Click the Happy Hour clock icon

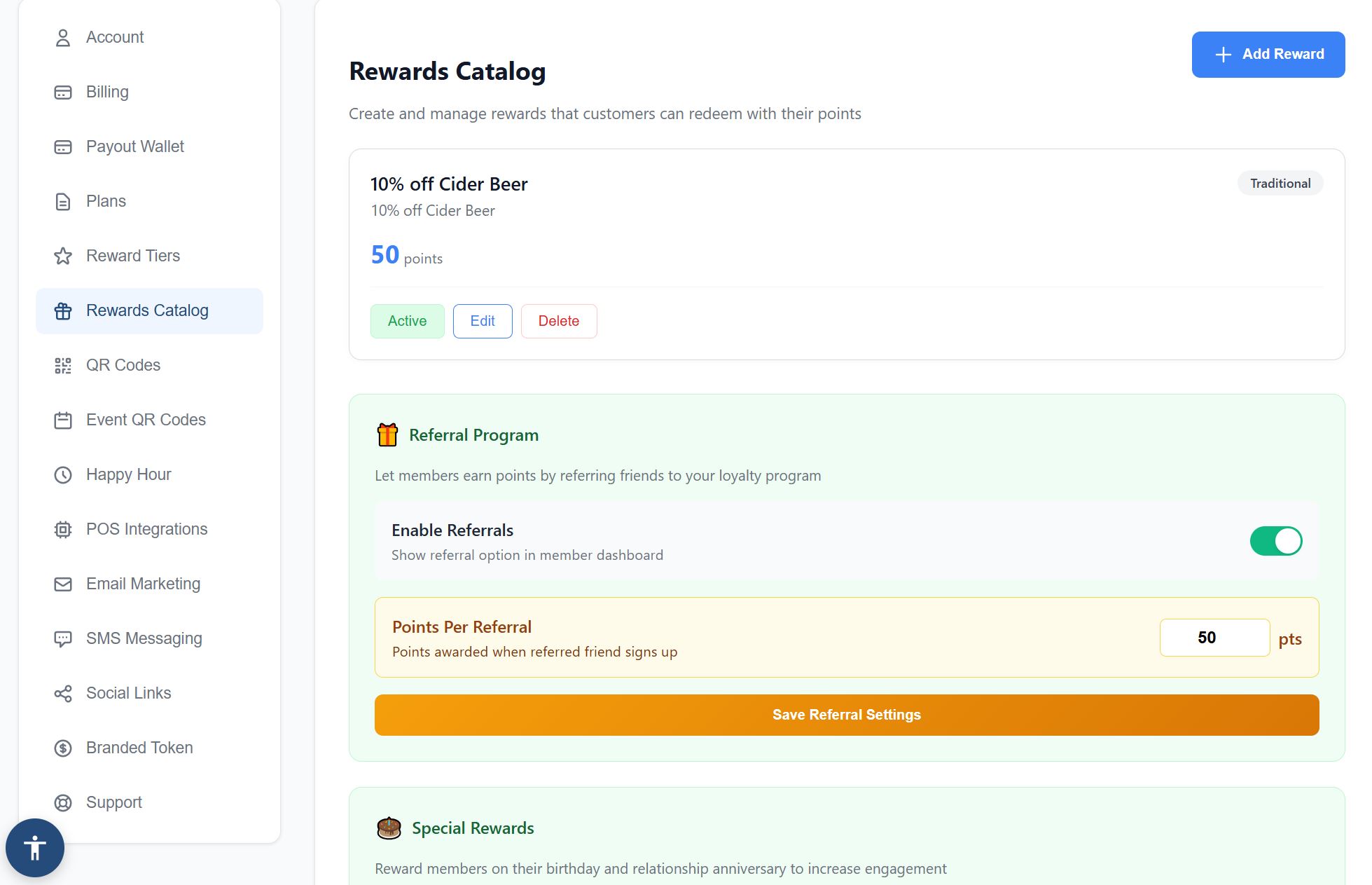click(x=63, y=475)
